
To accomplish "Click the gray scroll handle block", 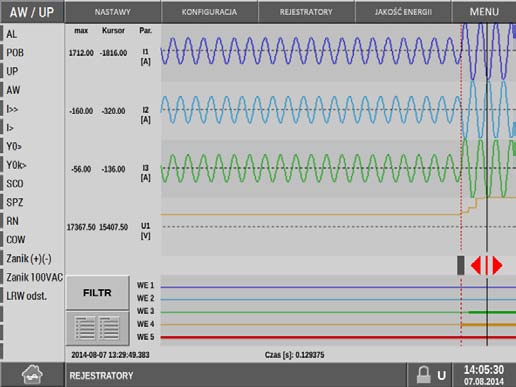I will point(461,265).
